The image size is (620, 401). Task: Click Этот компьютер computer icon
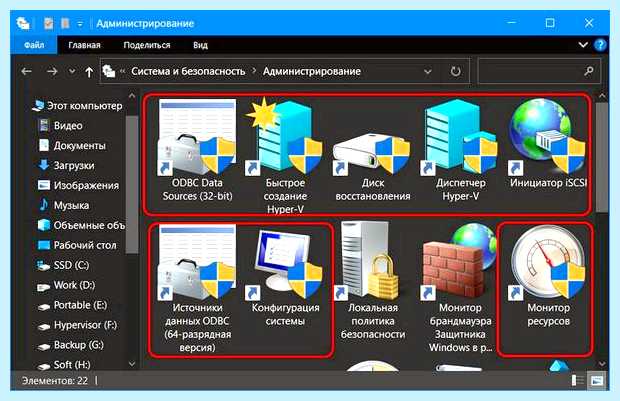38,106
